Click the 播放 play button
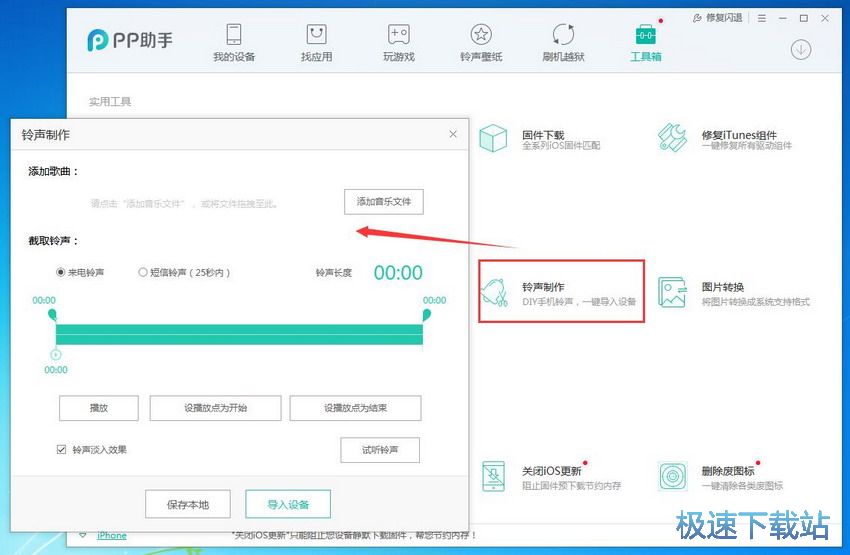The height and width of the screenshot is (555, 850). (x=99, y=408)
